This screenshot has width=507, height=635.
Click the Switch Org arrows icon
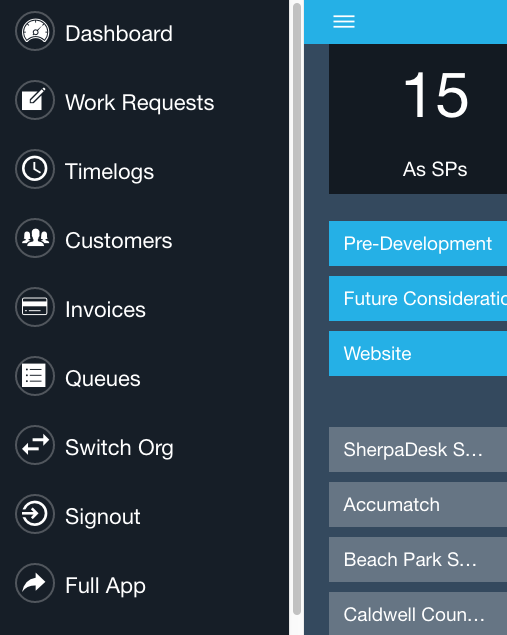[35, 445]
